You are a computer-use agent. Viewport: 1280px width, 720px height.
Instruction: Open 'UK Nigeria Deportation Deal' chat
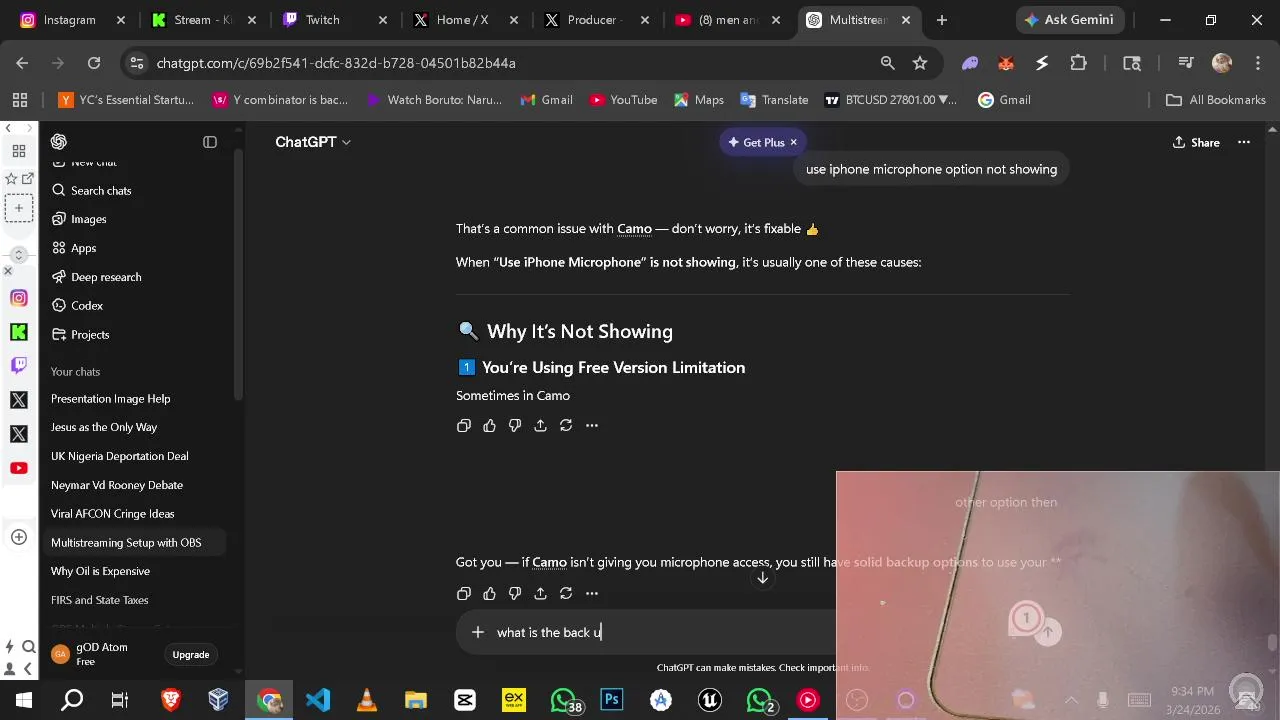pos(120,456)
